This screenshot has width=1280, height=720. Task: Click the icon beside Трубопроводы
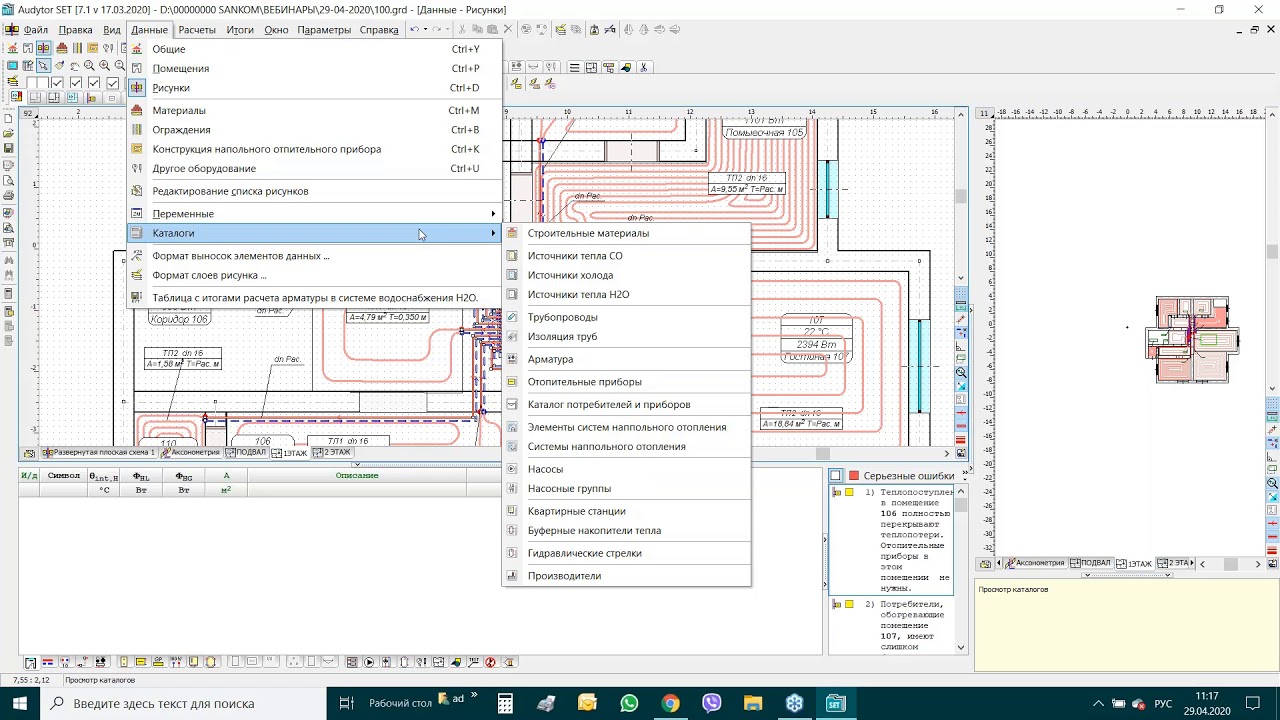coord(512,317)
